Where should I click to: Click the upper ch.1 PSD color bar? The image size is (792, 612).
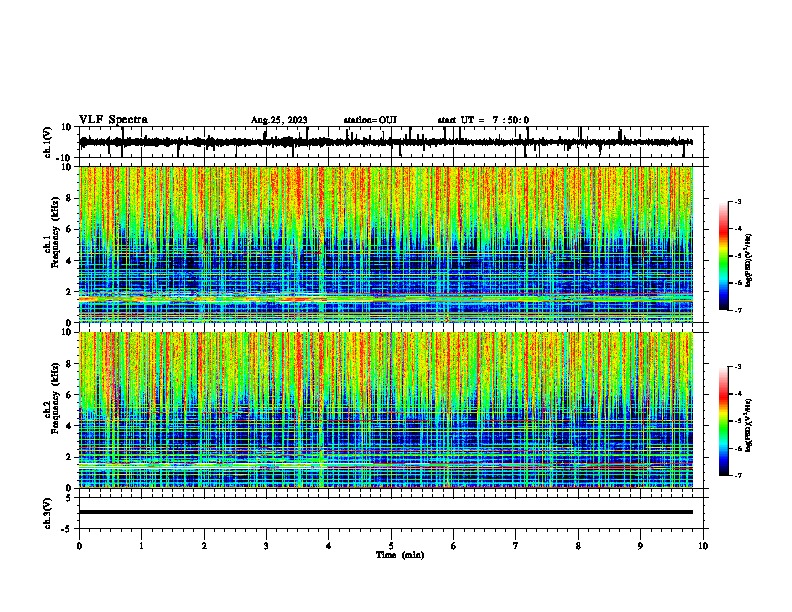pos(724,256)
